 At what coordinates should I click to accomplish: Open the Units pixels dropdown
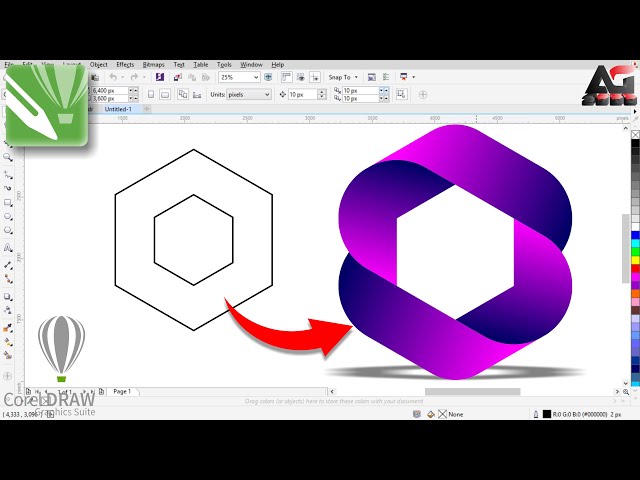coord(249,94)
